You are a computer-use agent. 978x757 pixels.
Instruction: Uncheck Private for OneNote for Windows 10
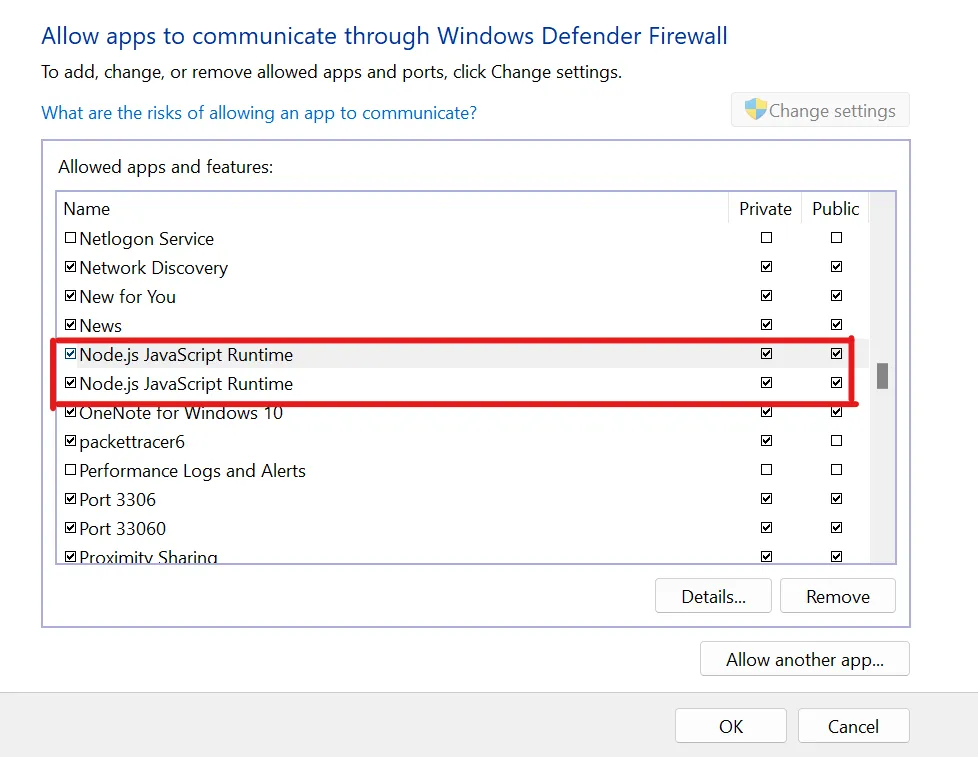[x=766, y=412]
